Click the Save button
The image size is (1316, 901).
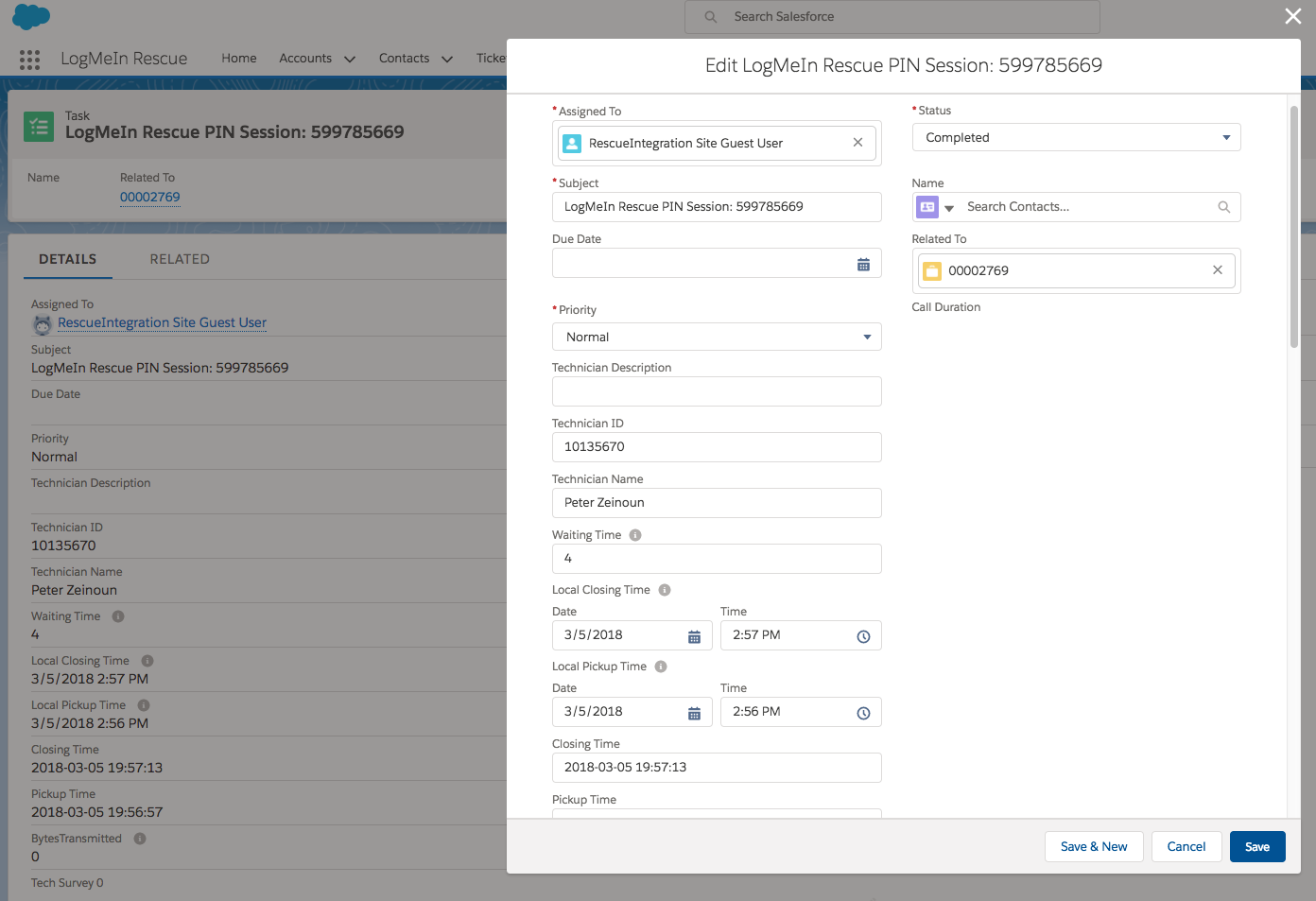(x=1257, y=847)
